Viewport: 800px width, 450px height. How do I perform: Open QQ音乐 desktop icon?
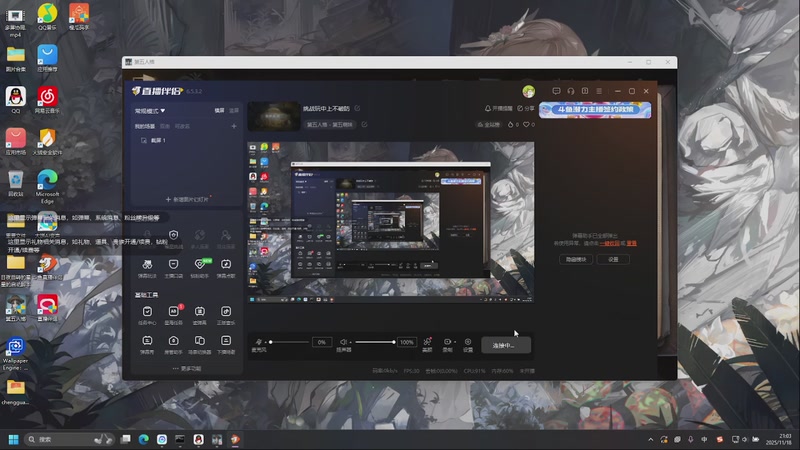47,17
